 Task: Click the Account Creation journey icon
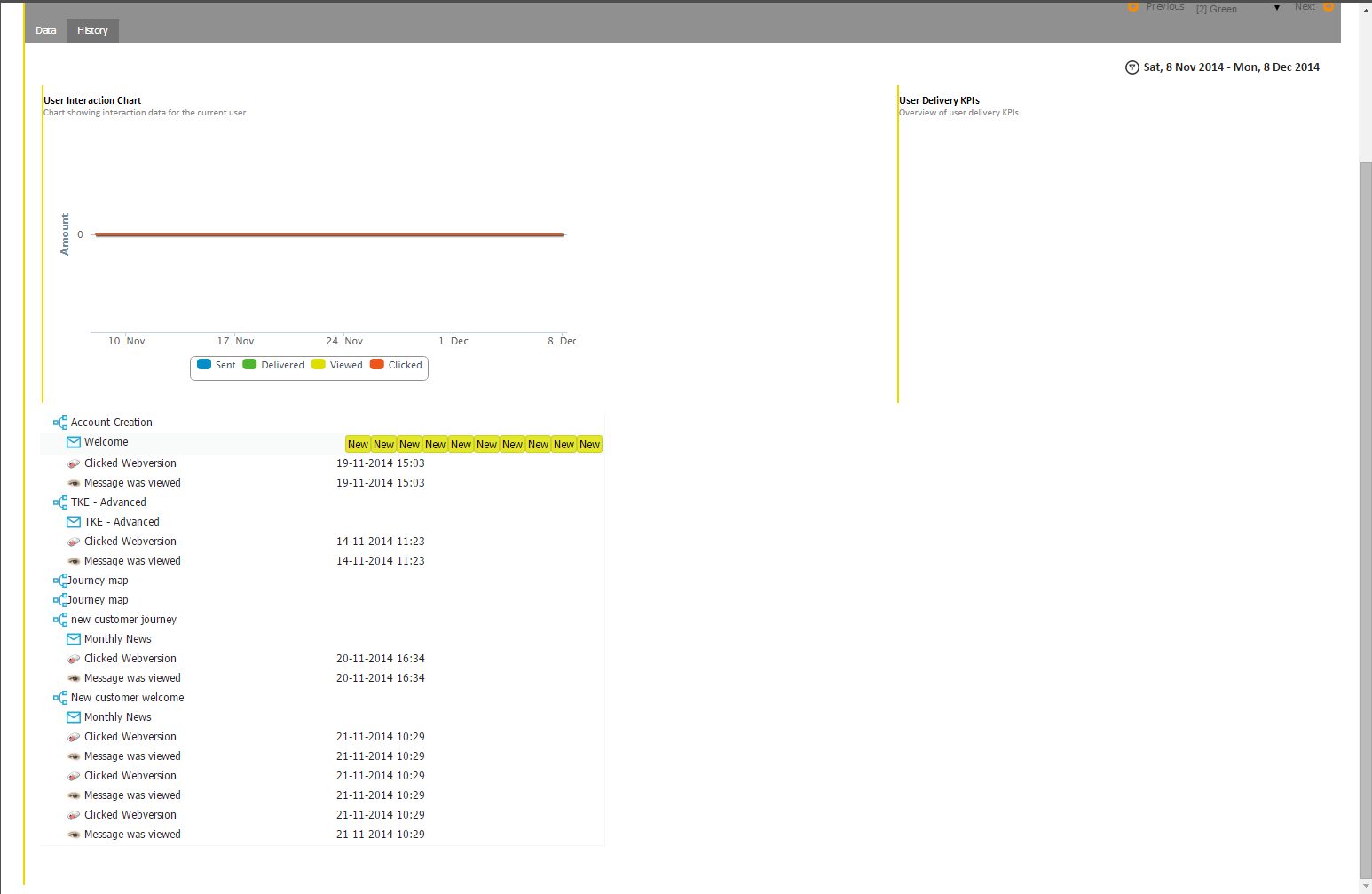[x=60, y=423]
